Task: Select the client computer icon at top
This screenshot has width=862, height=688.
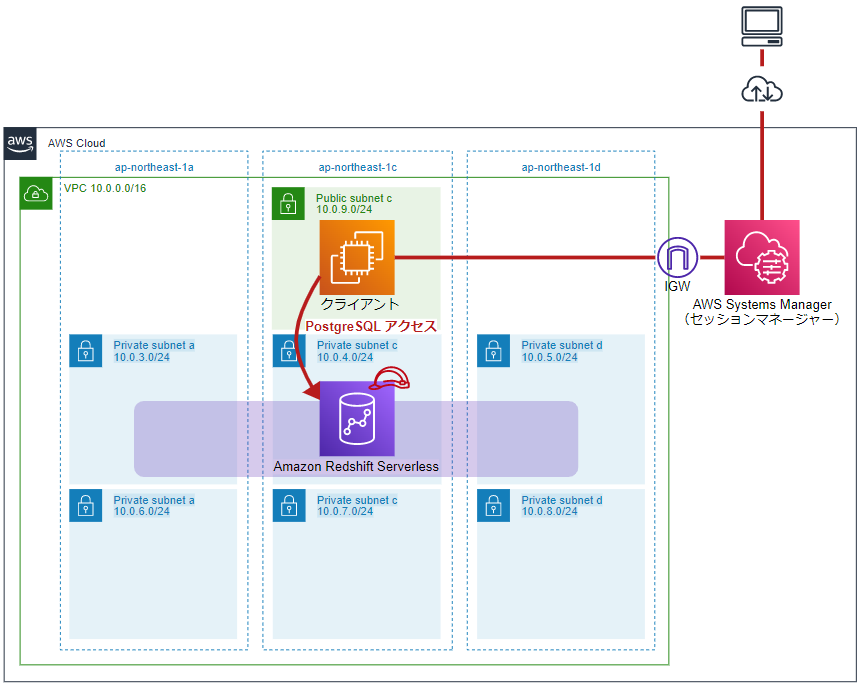Action: [x=762, y=26]
